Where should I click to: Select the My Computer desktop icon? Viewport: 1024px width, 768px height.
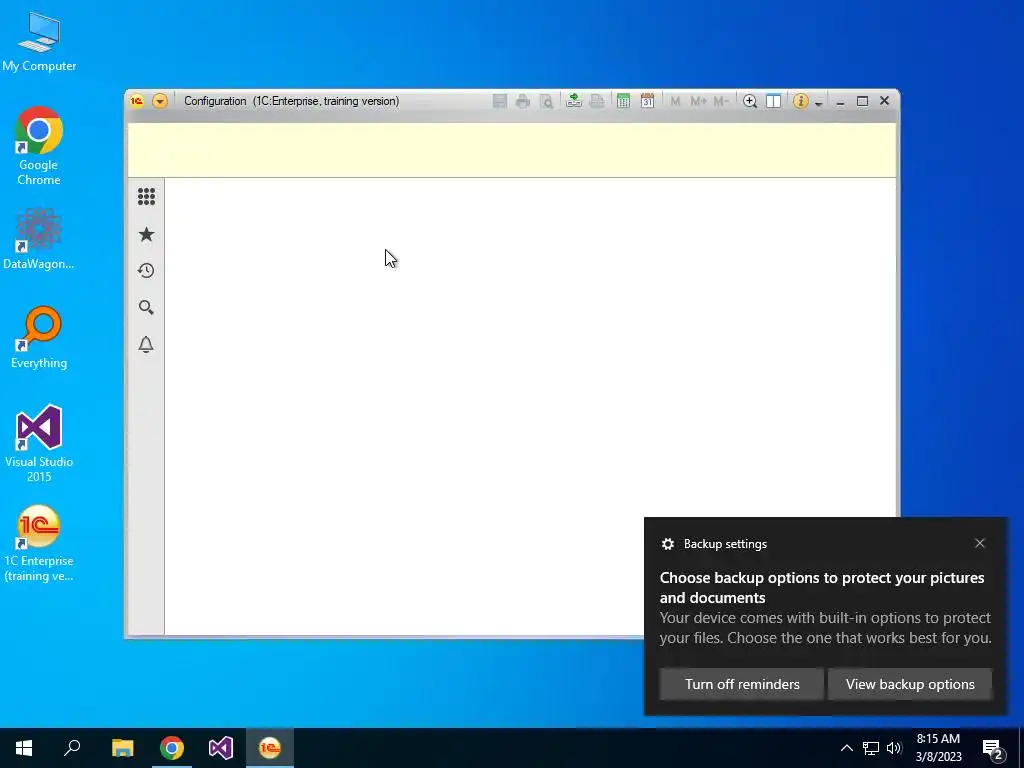click(39, 42)
